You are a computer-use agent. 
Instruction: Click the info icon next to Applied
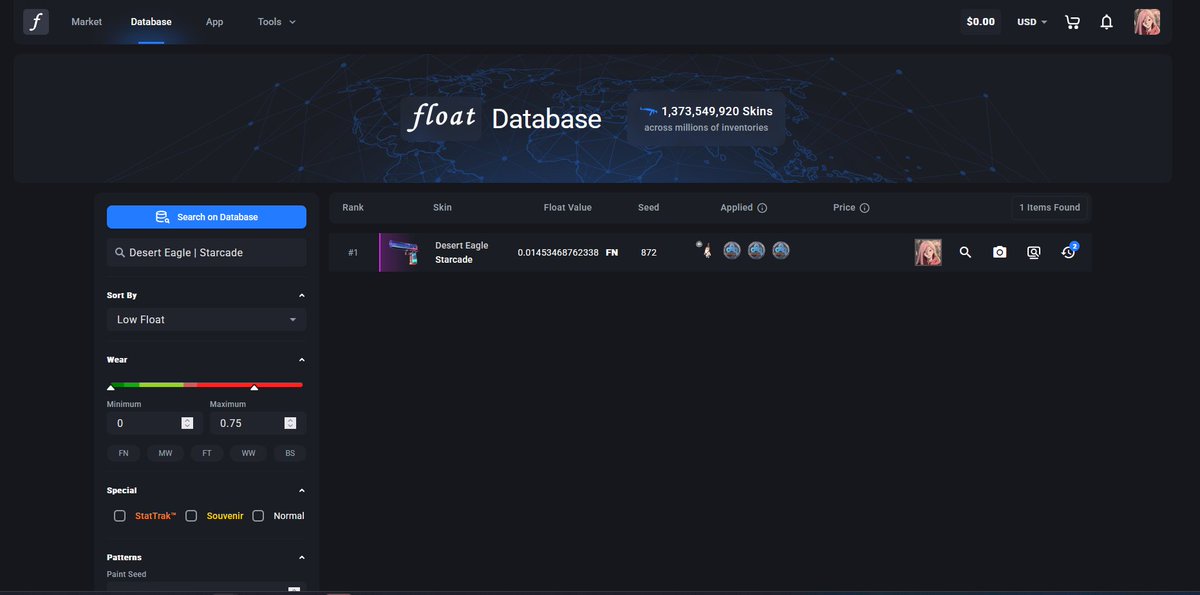pyautogui.click(x=762, y=208)
